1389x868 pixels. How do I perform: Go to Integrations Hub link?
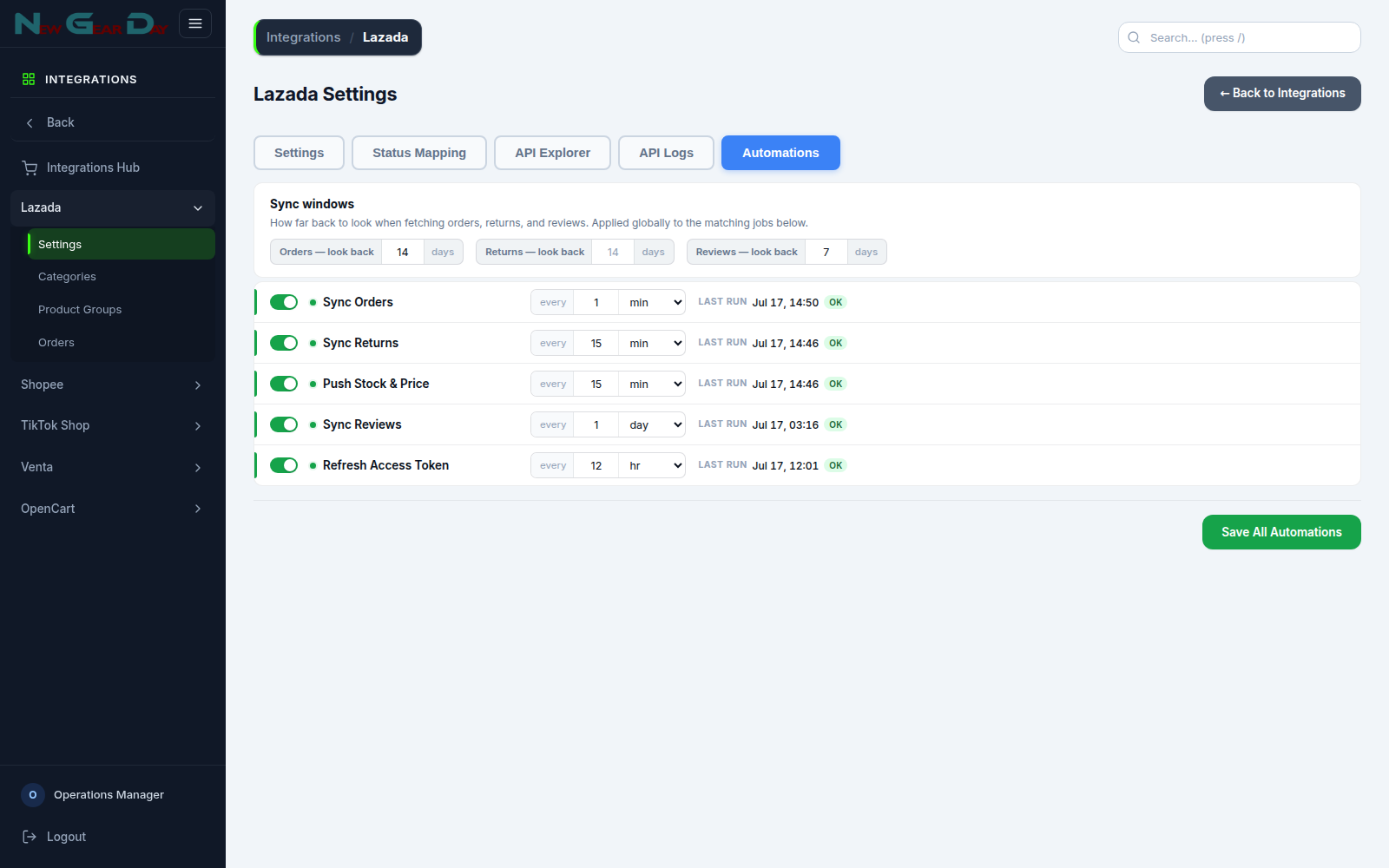(x=113, y=168)
